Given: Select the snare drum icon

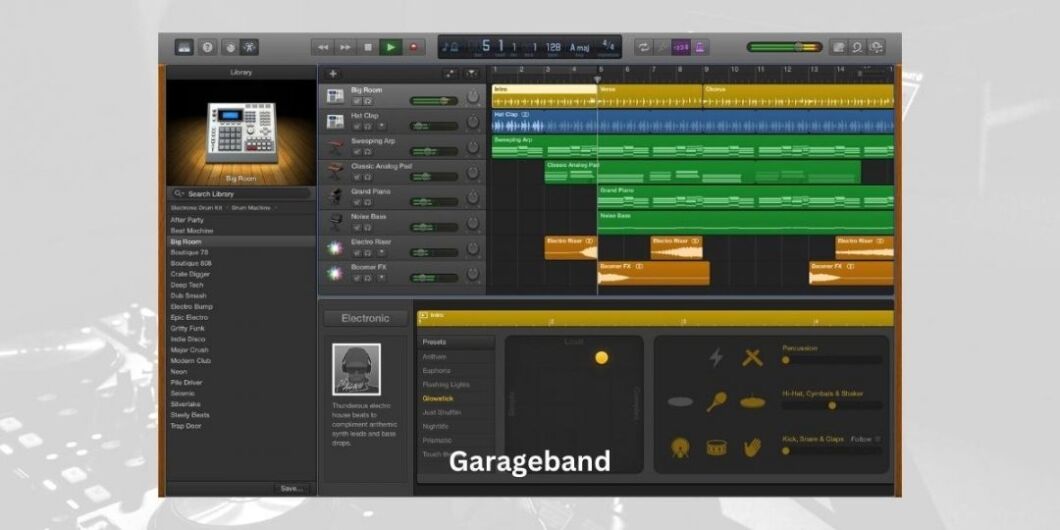Looking at the screenshot, I should 716,448.
